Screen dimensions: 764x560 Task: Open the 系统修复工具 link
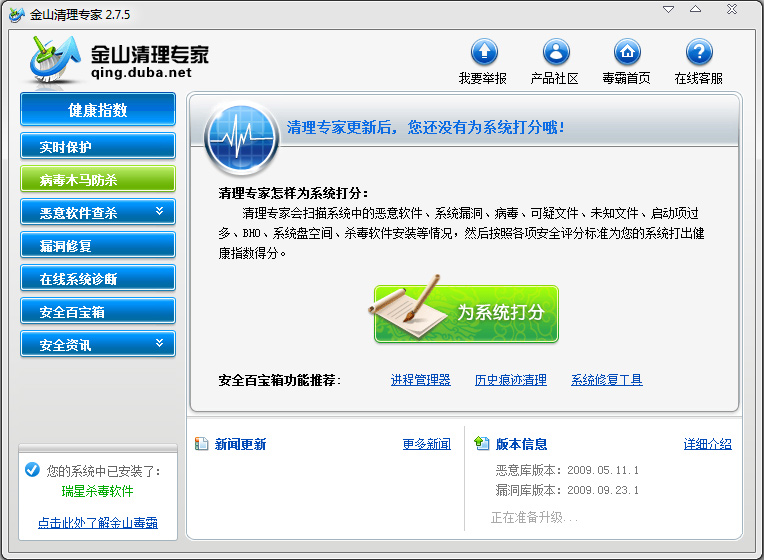coord(607,380)
